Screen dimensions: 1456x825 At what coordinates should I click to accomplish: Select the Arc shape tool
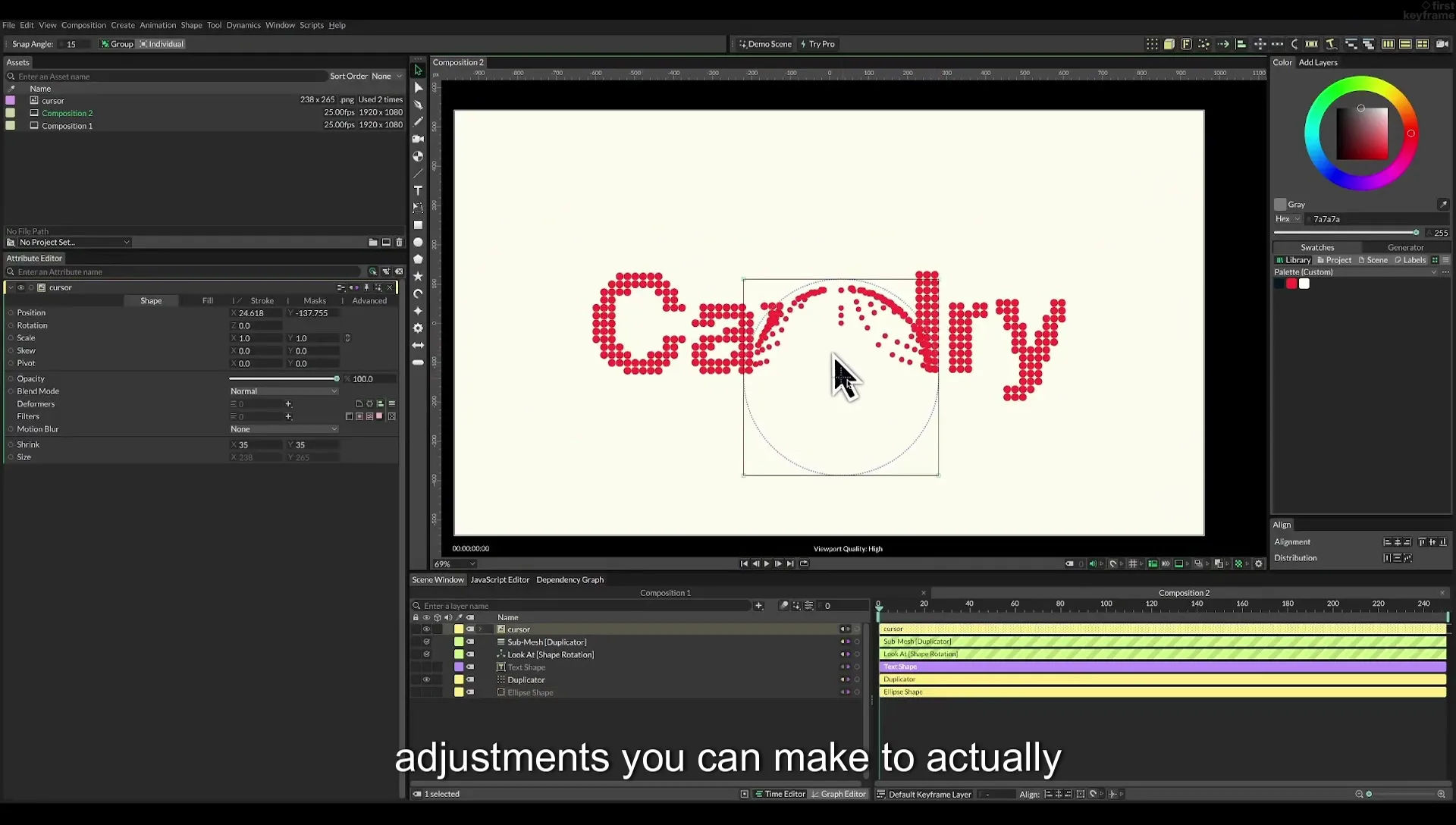point(418,294)
